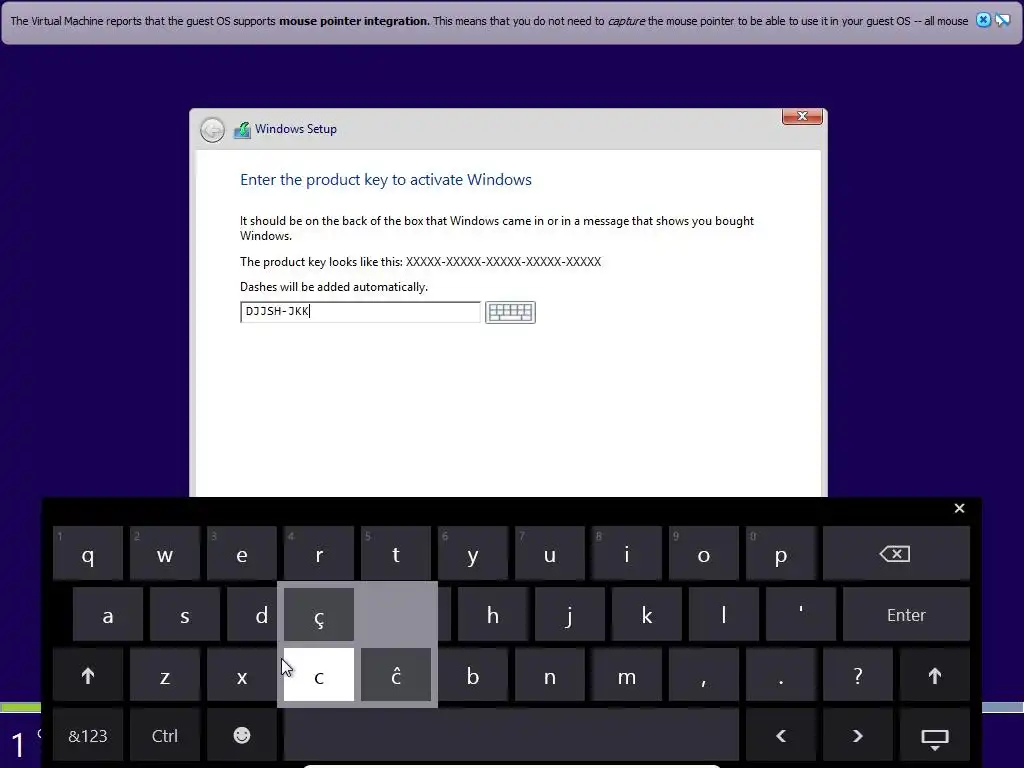Click the back arrow in Windows Setup
The image size is (1024, 768).
click(212, 129)
